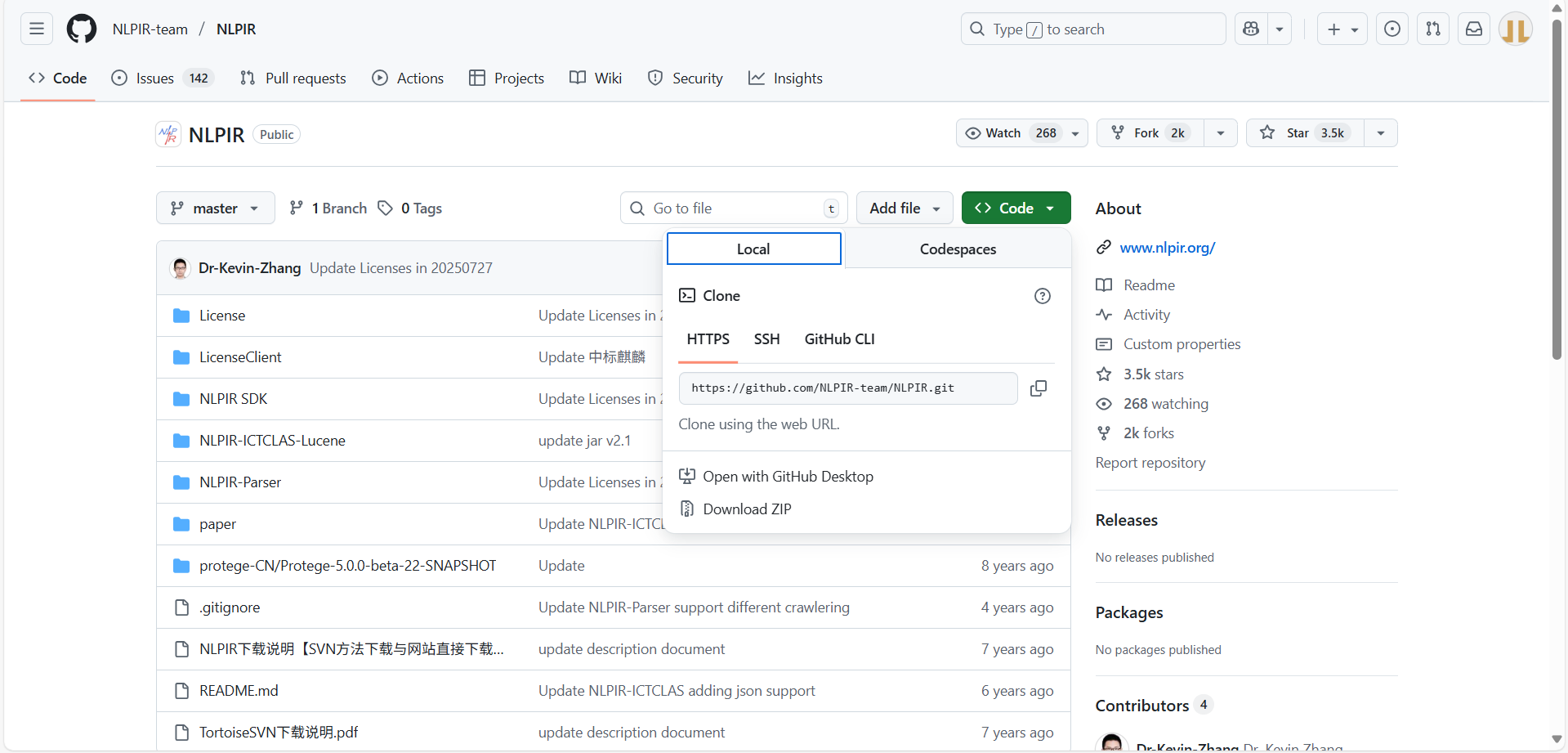The height and width of the screenshot is (753, 1568).
Task: Open the Wiki tab
Action: pyautogui.click(x=596, y=78)
